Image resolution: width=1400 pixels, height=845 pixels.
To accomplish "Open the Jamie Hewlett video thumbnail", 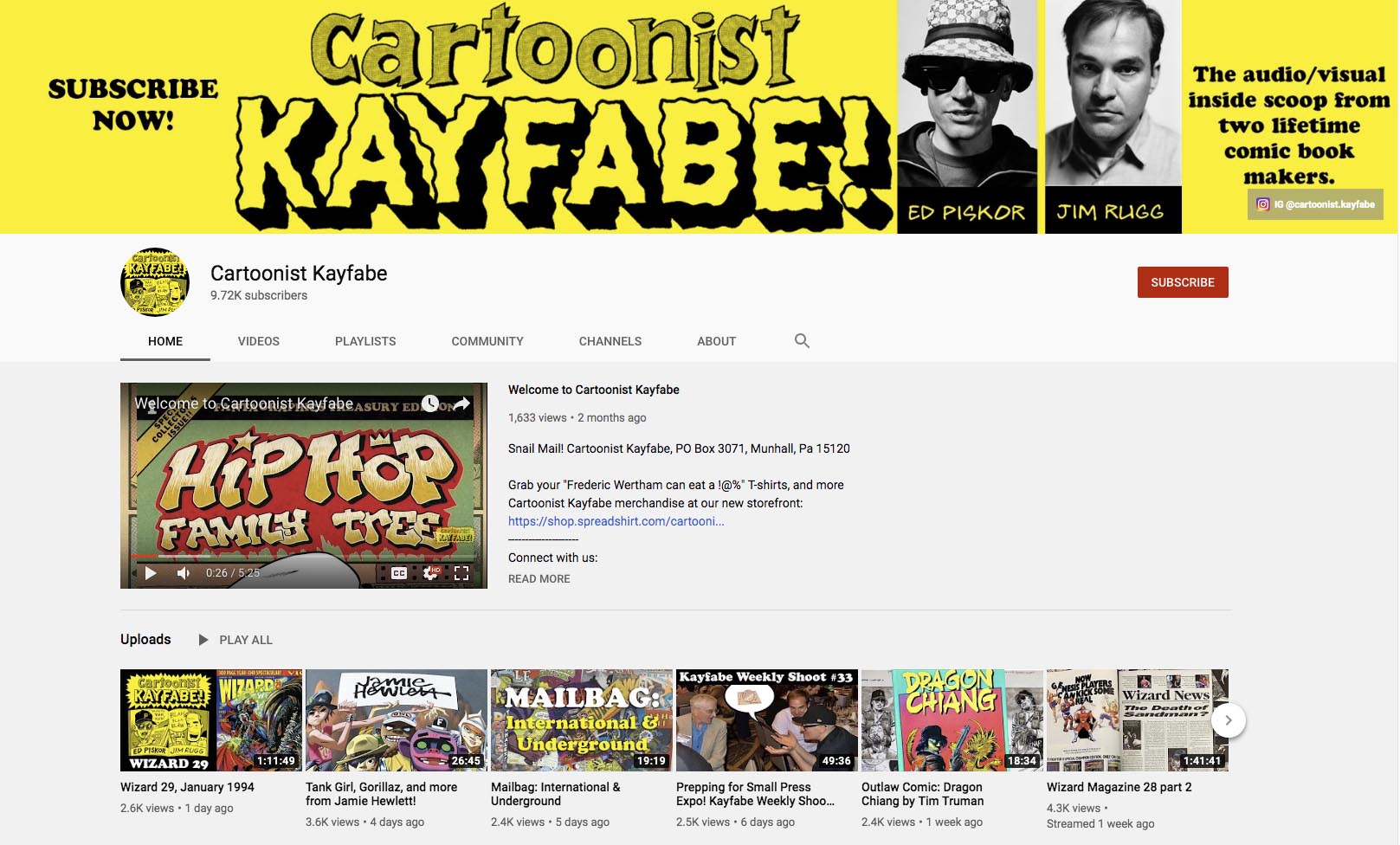I will pos(397,720).
